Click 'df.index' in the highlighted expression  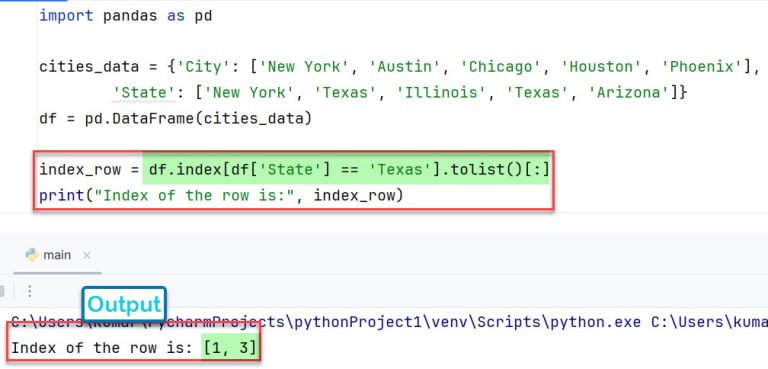pyautogui.click(x=185, y=170)
